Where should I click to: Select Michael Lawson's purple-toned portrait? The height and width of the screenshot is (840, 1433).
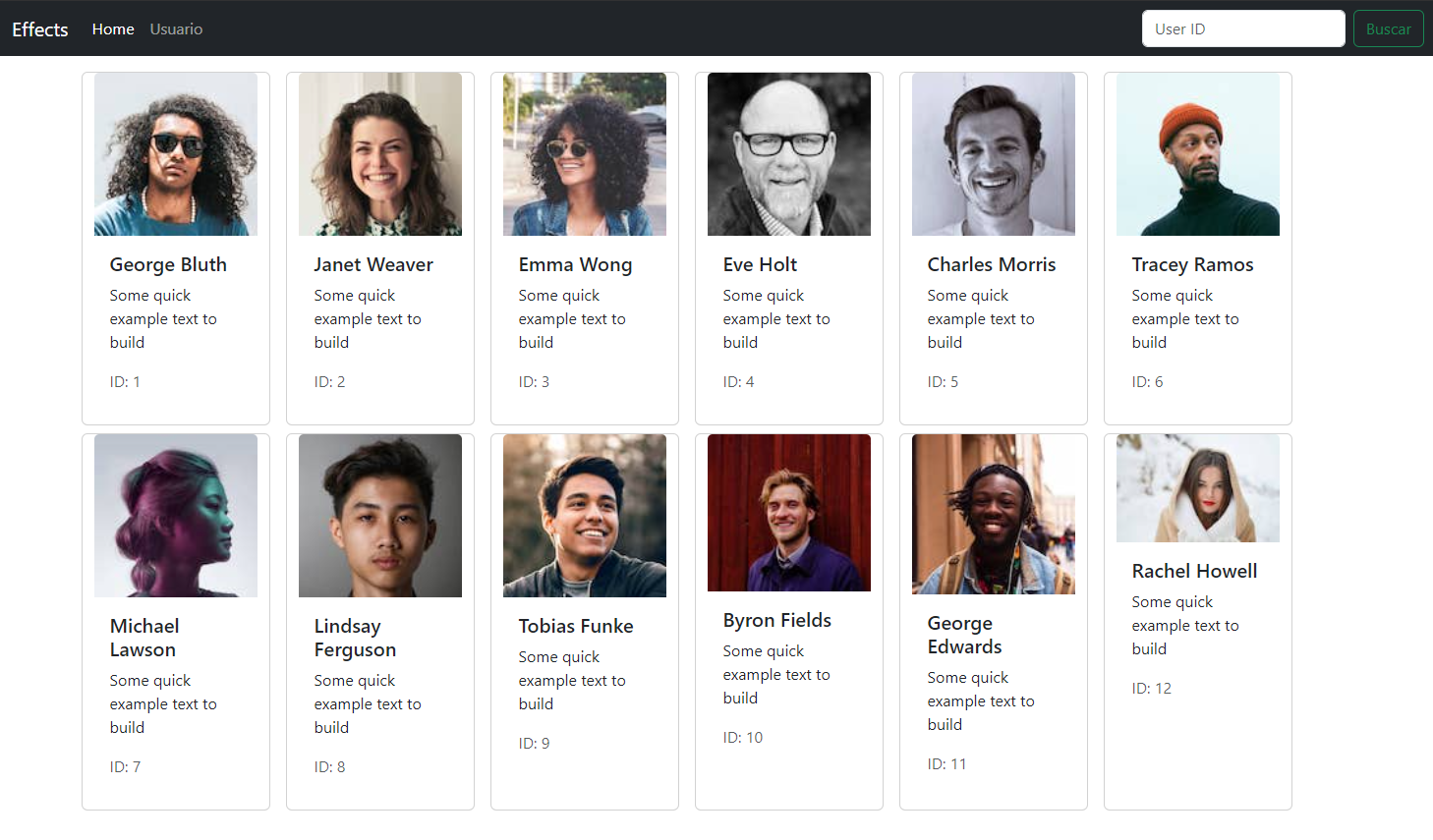pos(176,516)
